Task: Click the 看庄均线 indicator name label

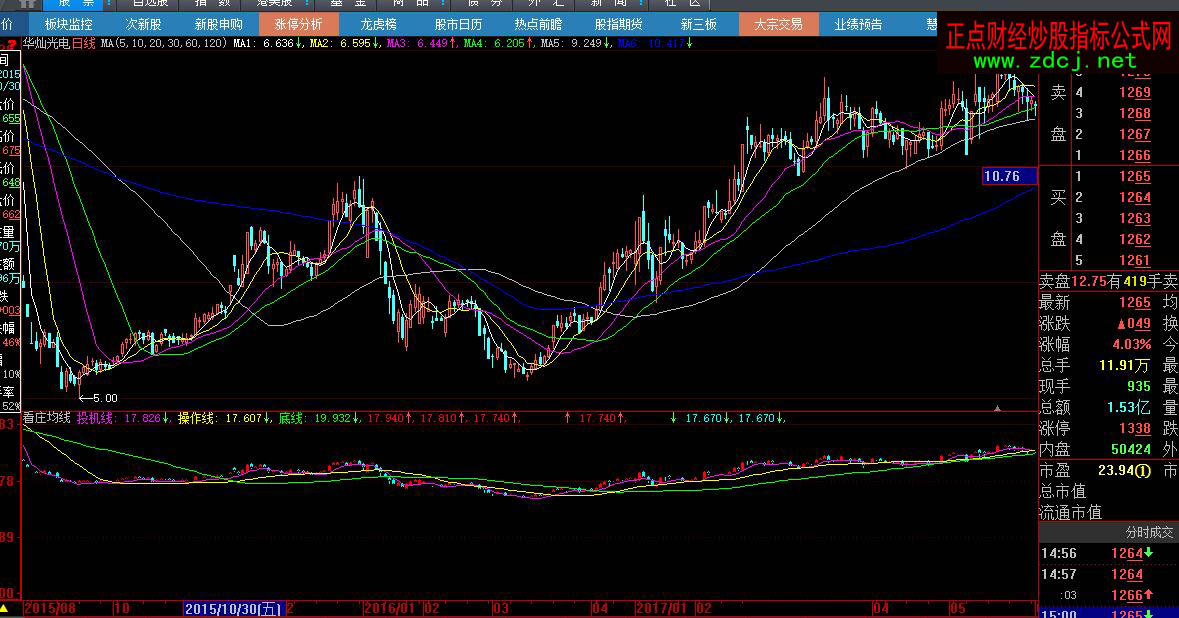Action: tap(47, 417)
